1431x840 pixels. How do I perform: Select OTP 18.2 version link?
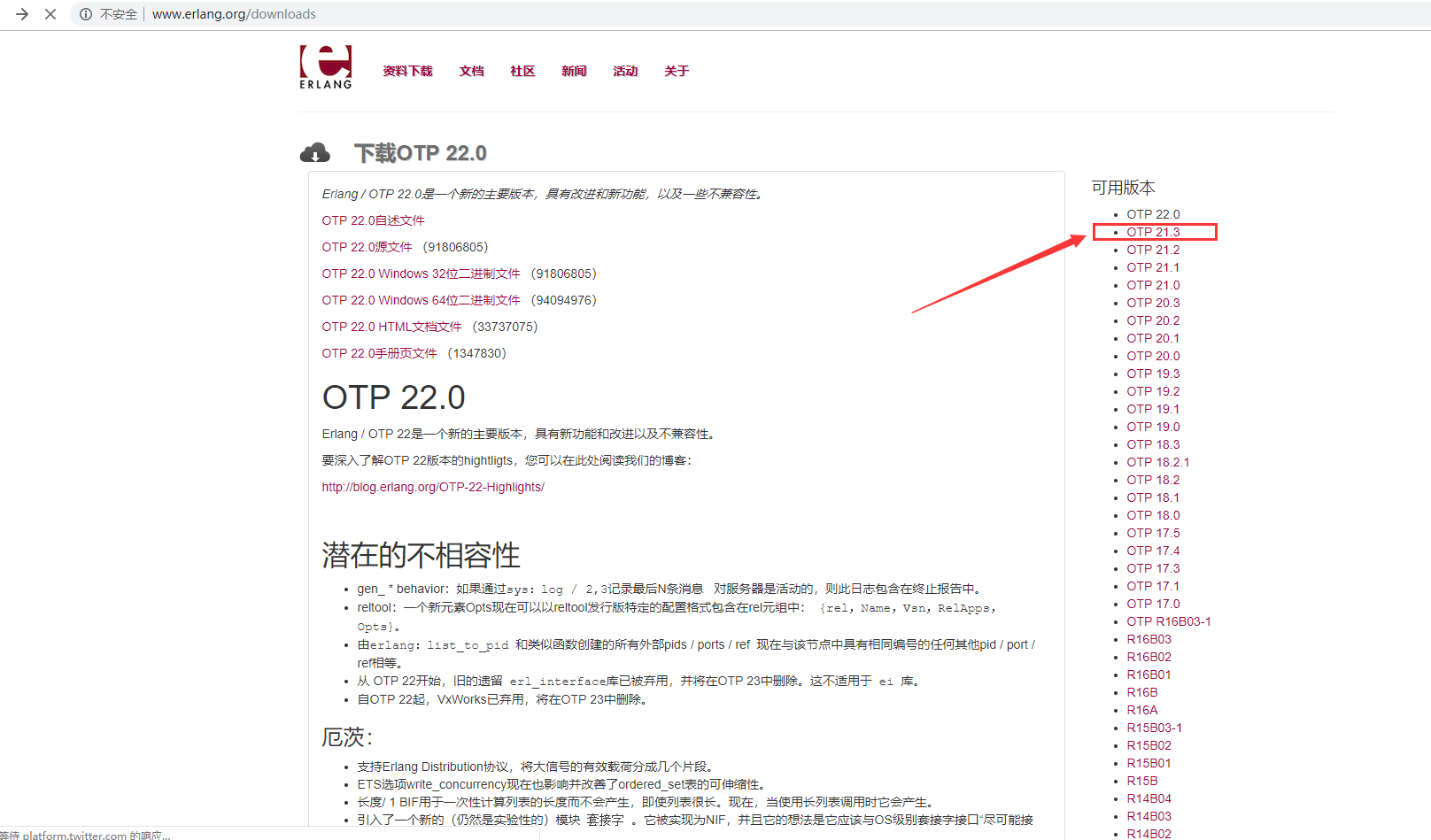[1153, 480]
